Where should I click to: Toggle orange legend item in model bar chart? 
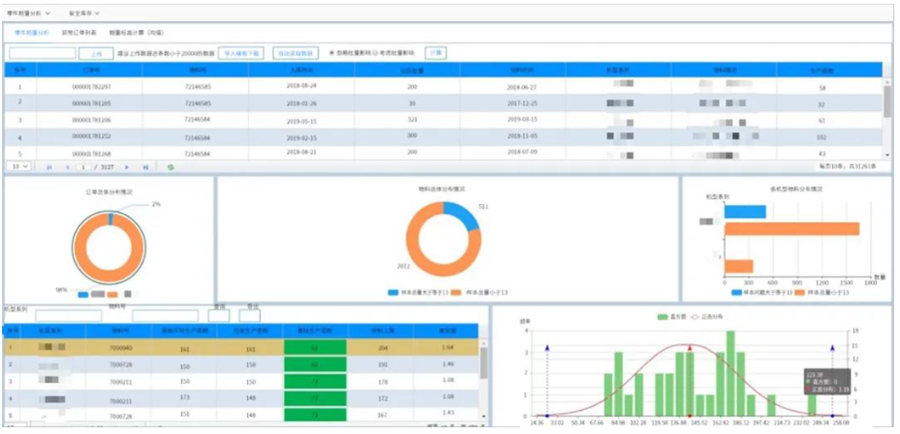pyautogui.click(x=798, y=292)
